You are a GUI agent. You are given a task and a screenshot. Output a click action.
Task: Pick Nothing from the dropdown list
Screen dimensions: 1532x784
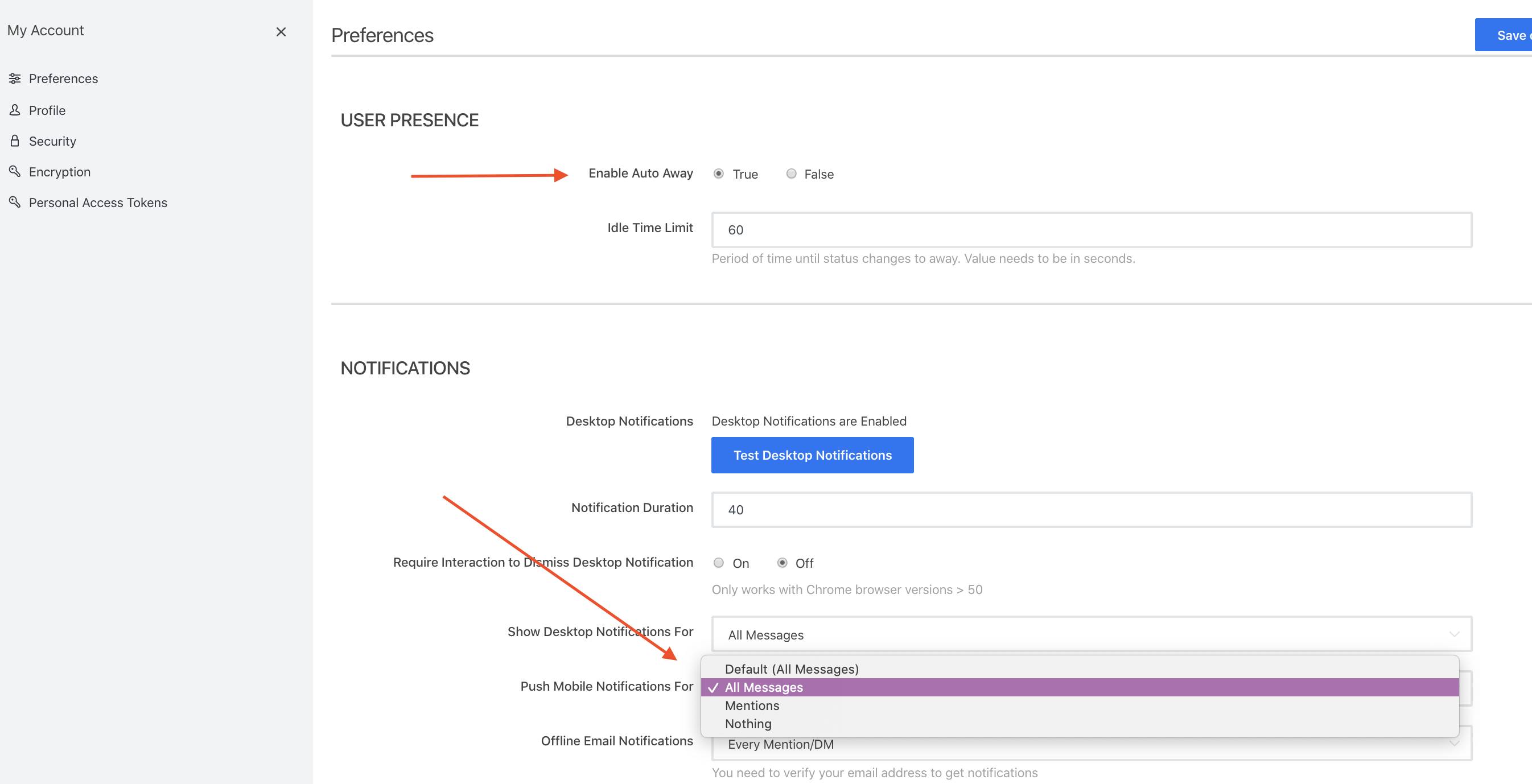click(748, 723)
